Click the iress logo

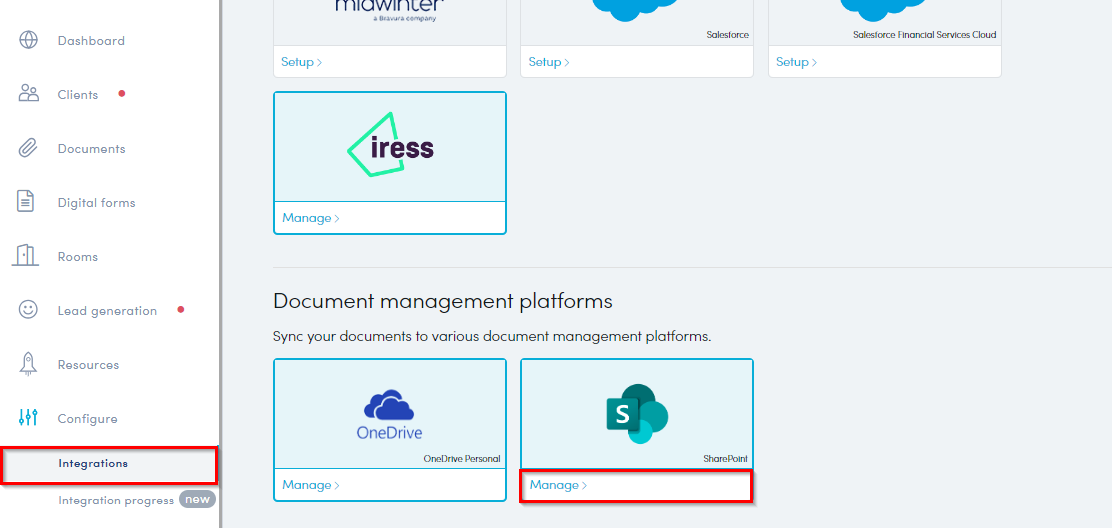tap(390, 145)
